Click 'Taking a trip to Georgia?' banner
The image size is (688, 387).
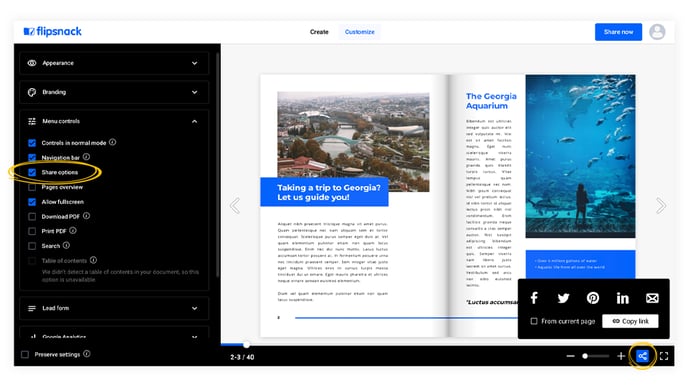(324, 192)
